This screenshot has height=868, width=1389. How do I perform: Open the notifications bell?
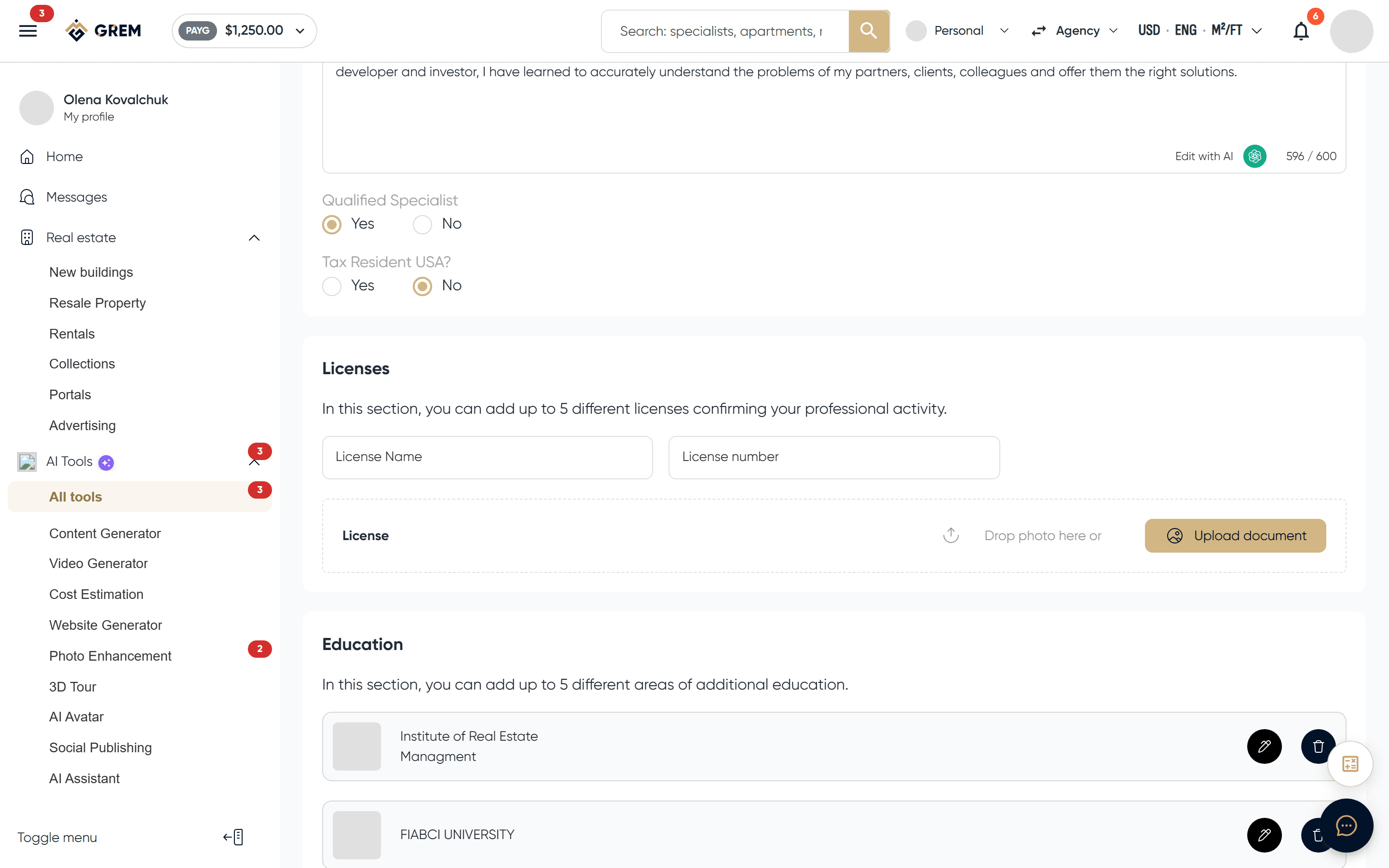point(1301,31)
